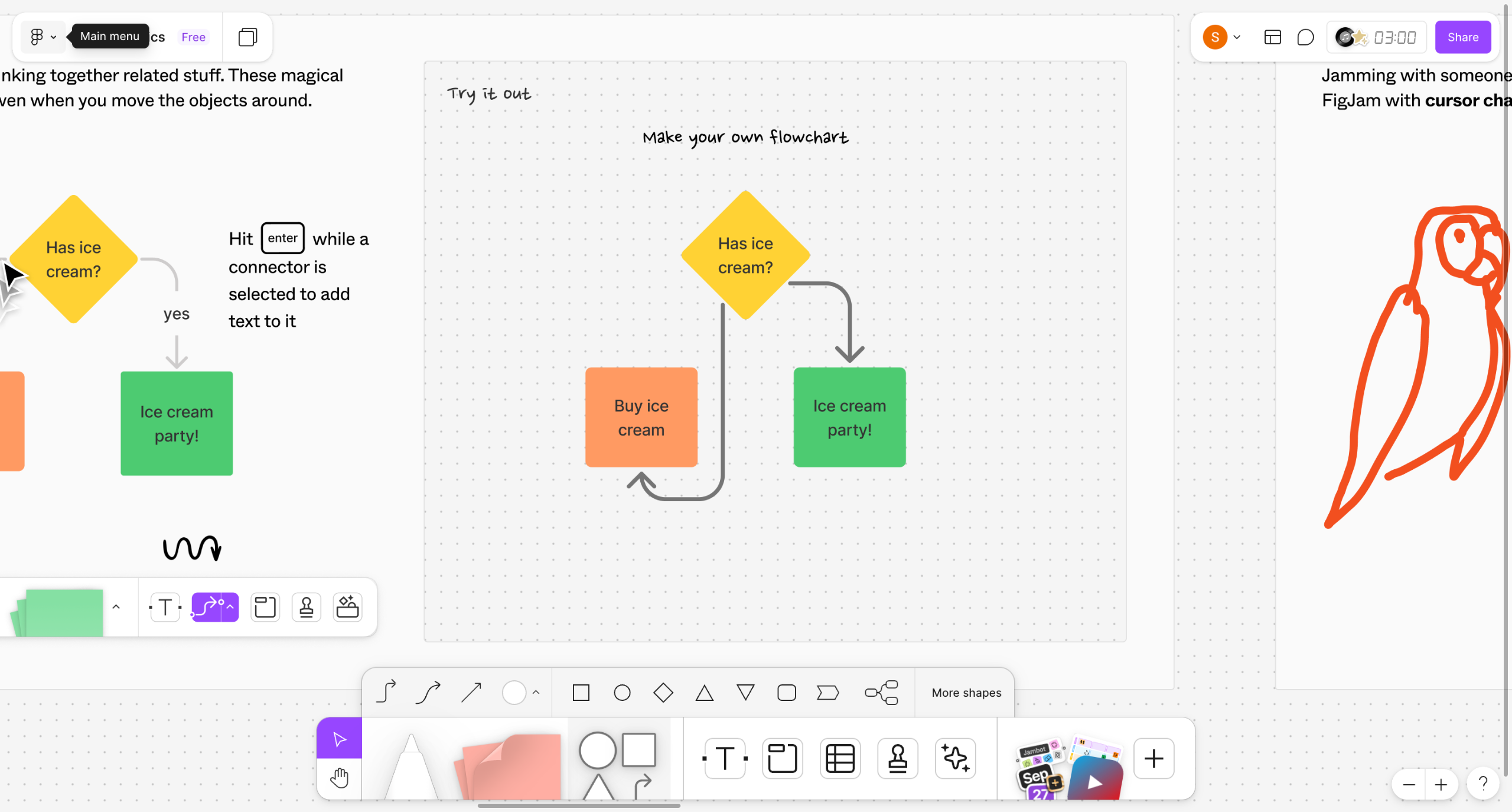Select the straight line arrow tool
1512x812 pixels.
coord(471,692)
